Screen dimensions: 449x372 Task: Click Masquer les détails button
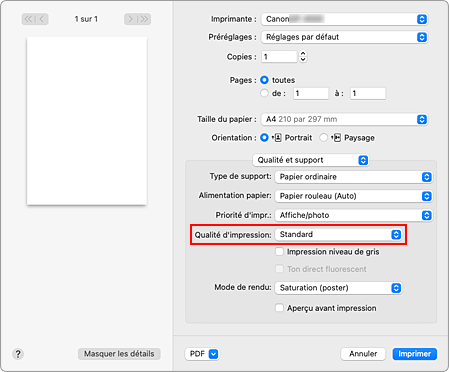point(119,354)
